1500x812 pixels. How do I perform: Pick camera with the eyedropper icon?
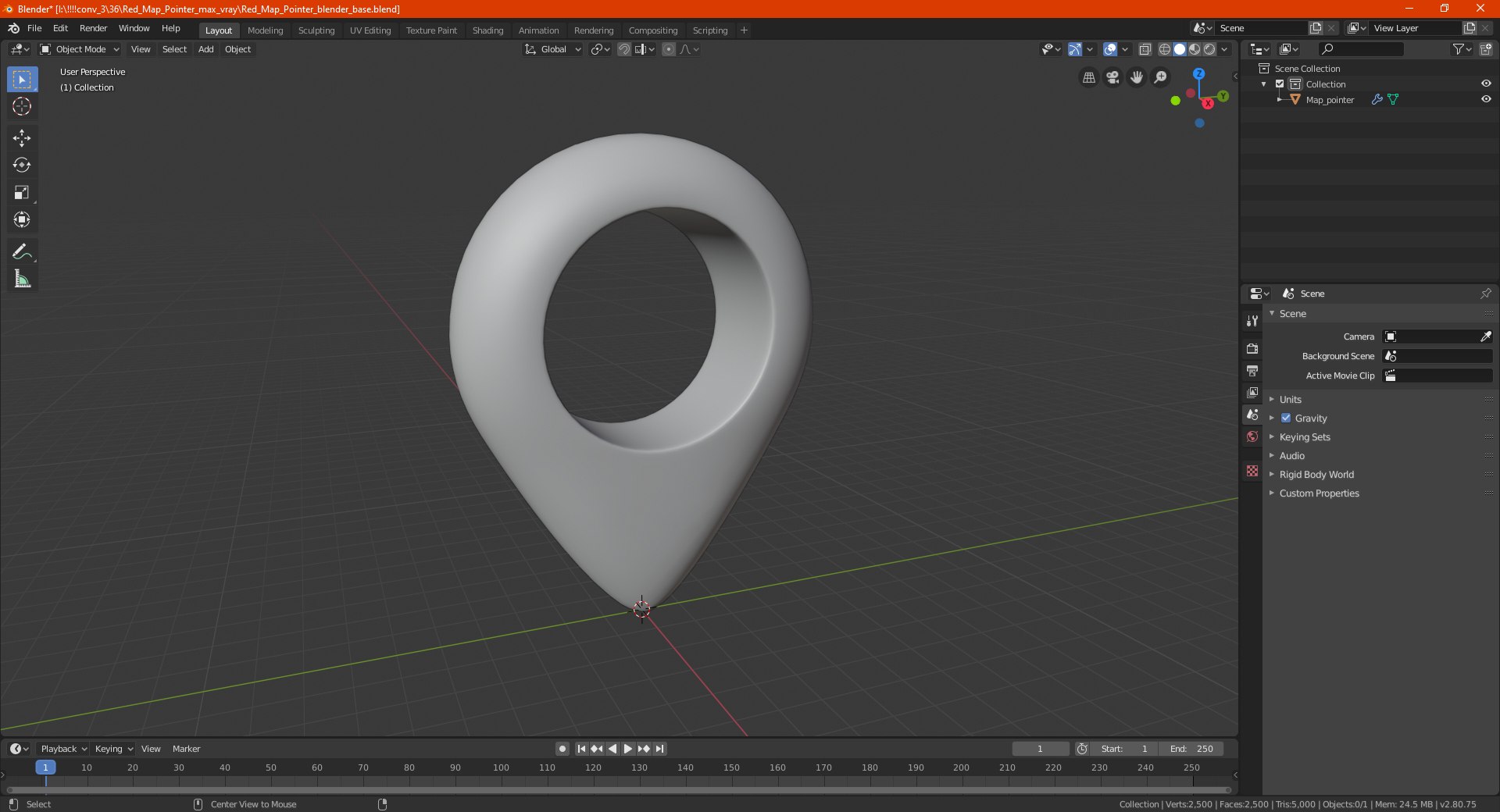point(1485,337)
